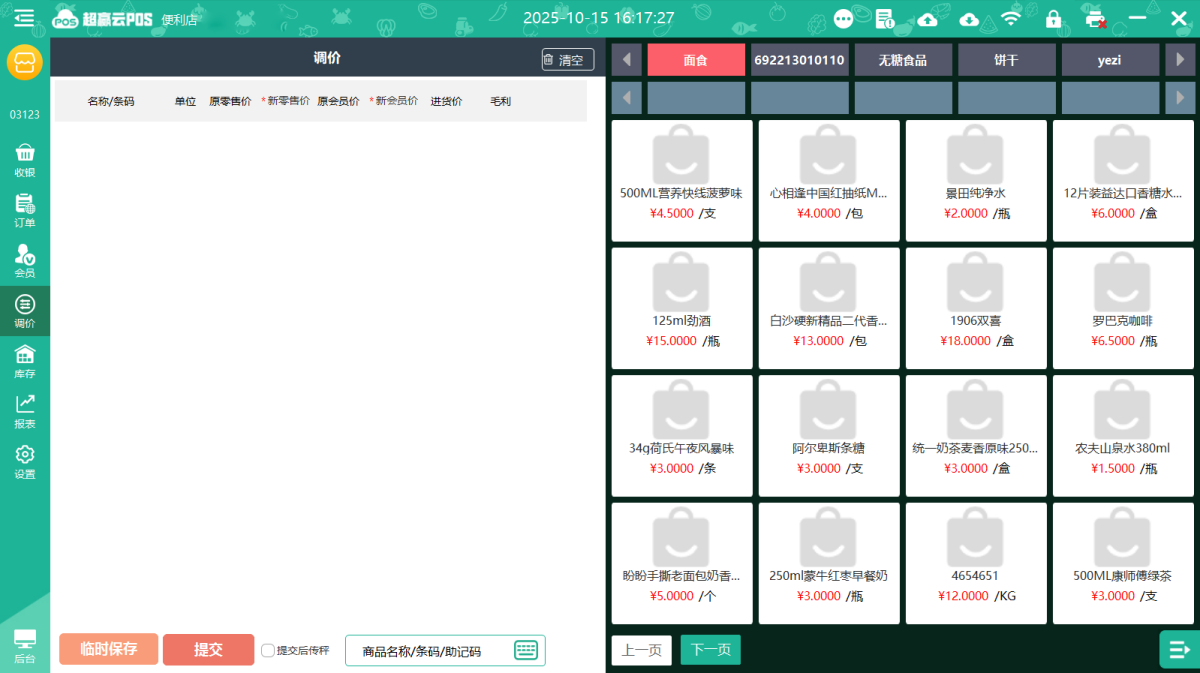Image resolution: width=1200 pixels, height=673 pixels.
Task: Open 报表 reports in sidebar
Action: pos(25,411)
